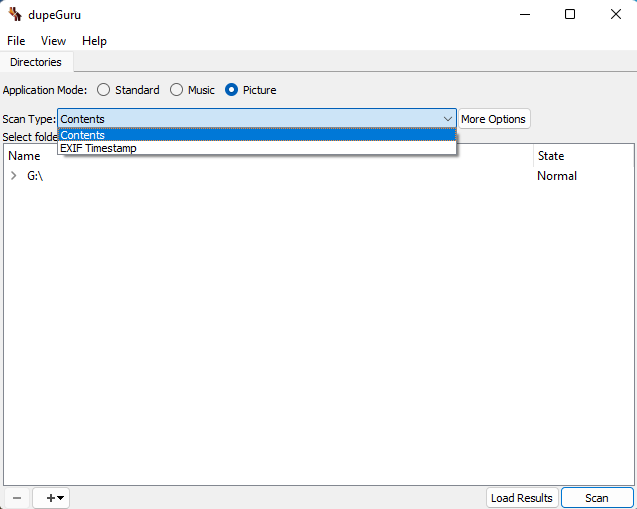
Task: Start scanning with the Scan button
Action: click(597, 498)
